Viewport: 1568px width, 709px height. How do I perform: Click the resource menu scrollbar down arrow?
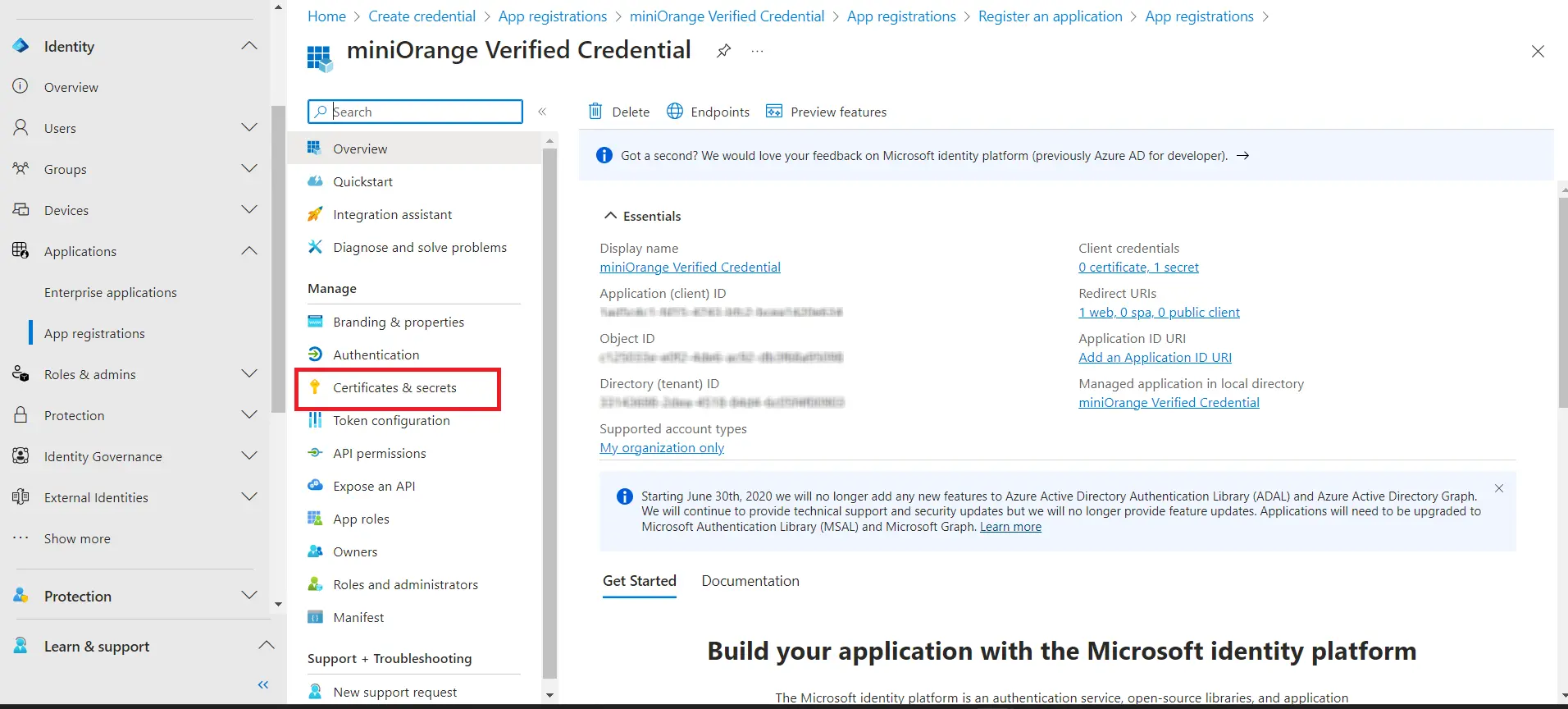(x=549, y=695)
